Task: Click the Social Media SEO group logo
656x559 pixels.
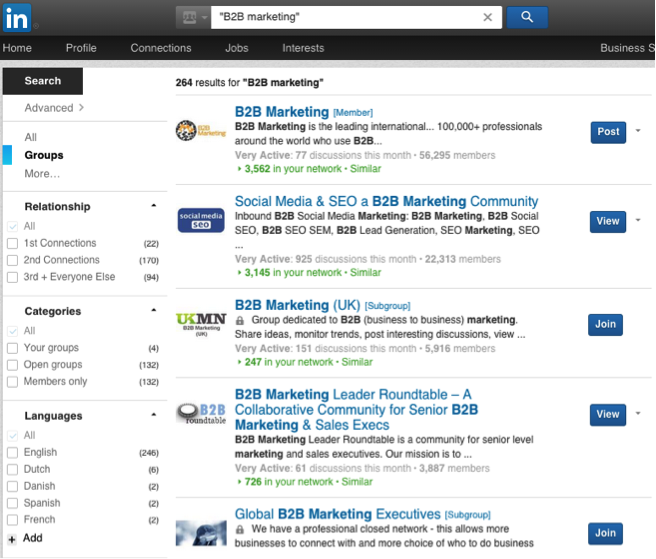Action: click(x=200, y=220)
